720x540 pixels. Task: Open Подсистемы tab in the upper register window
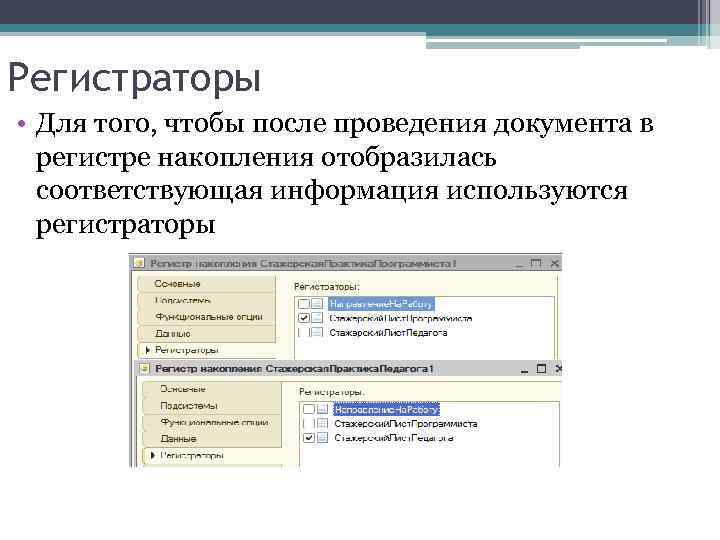207,300
